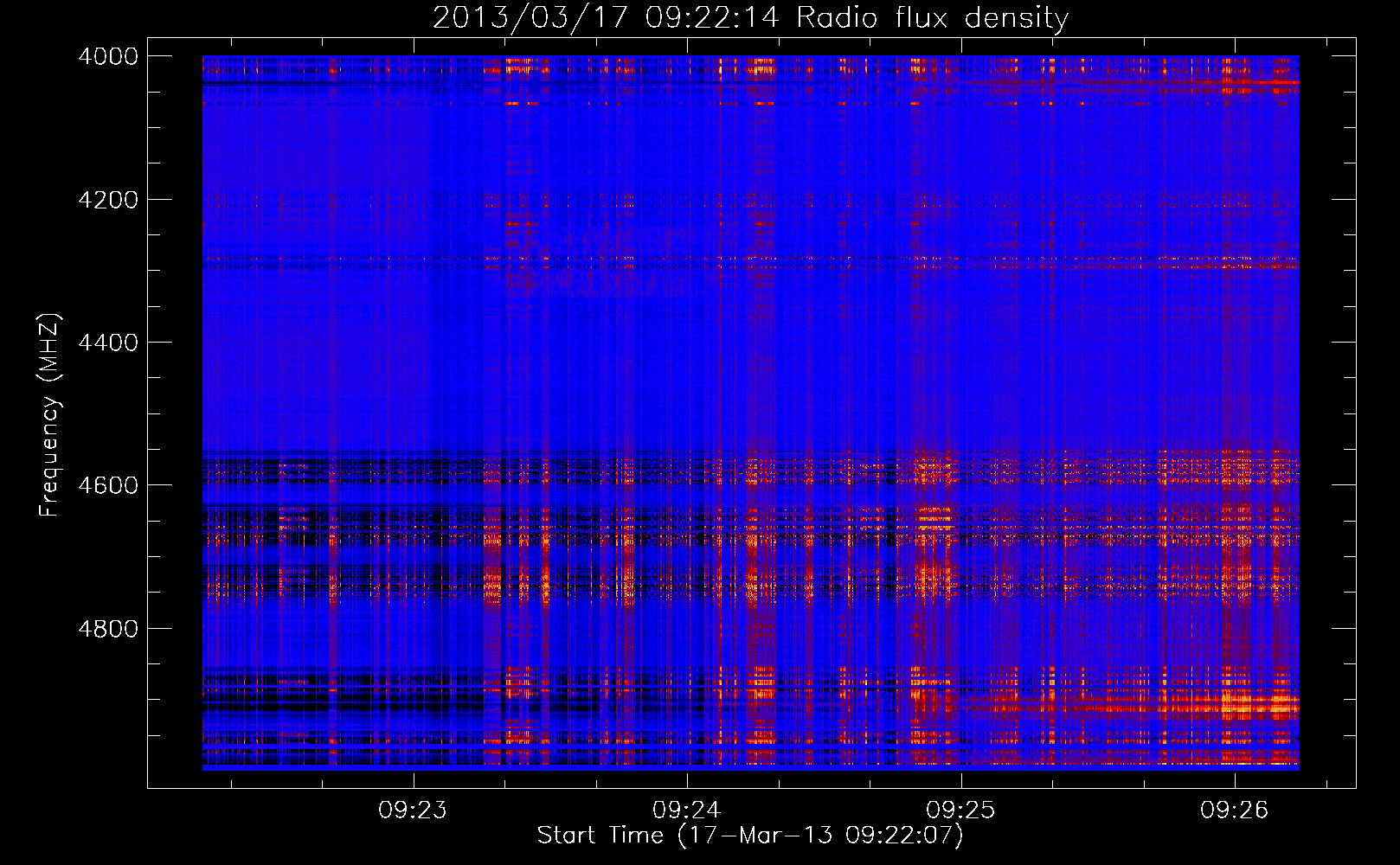The image size is (1400, 865).
Task: Click the 'Start Time (17-Mar-13 09:22:07)' axis title
Action: (x=750, y=836)
